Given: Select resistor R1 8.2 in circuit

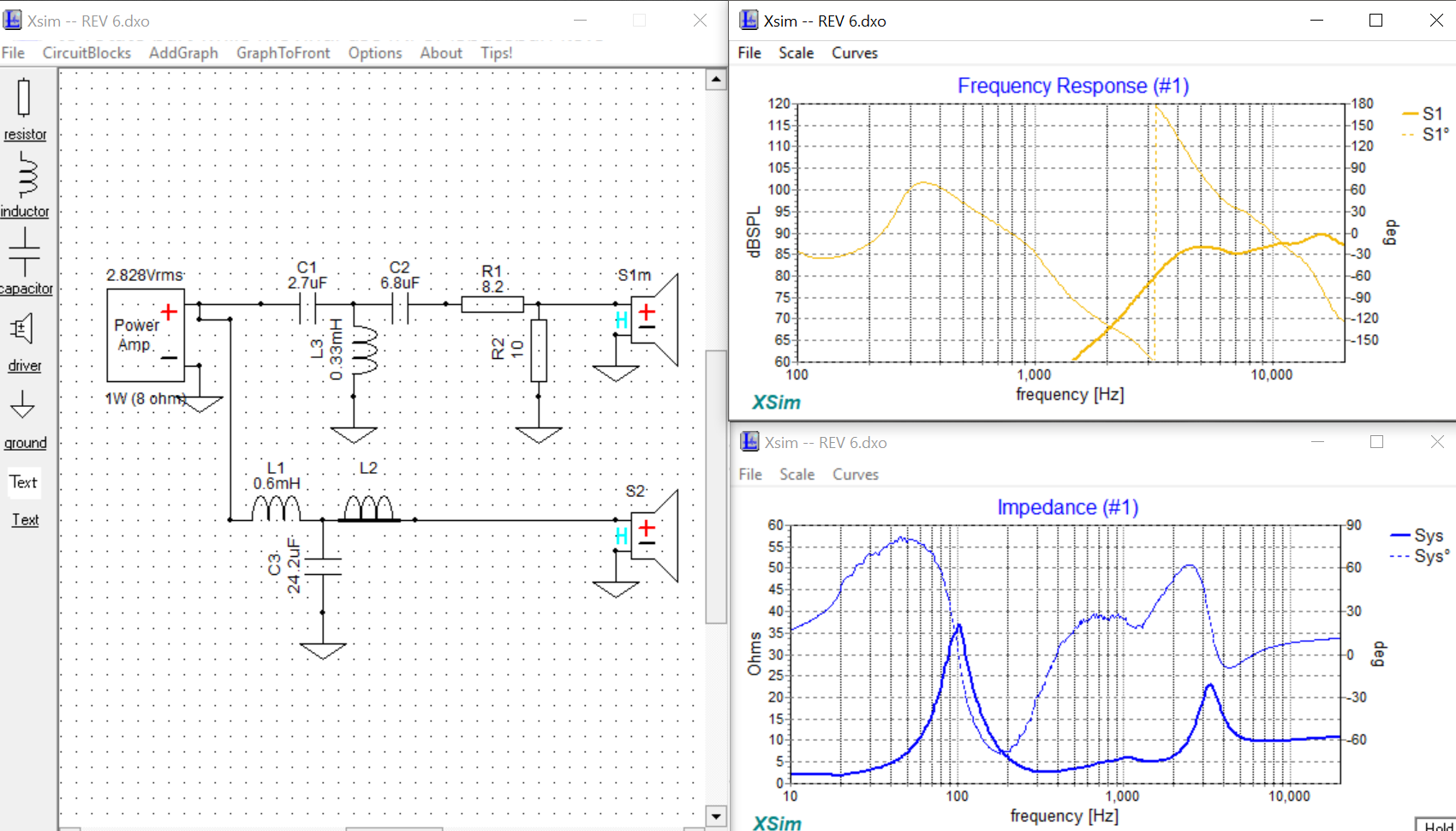Looking at the screenshot, I should point(492,304).
